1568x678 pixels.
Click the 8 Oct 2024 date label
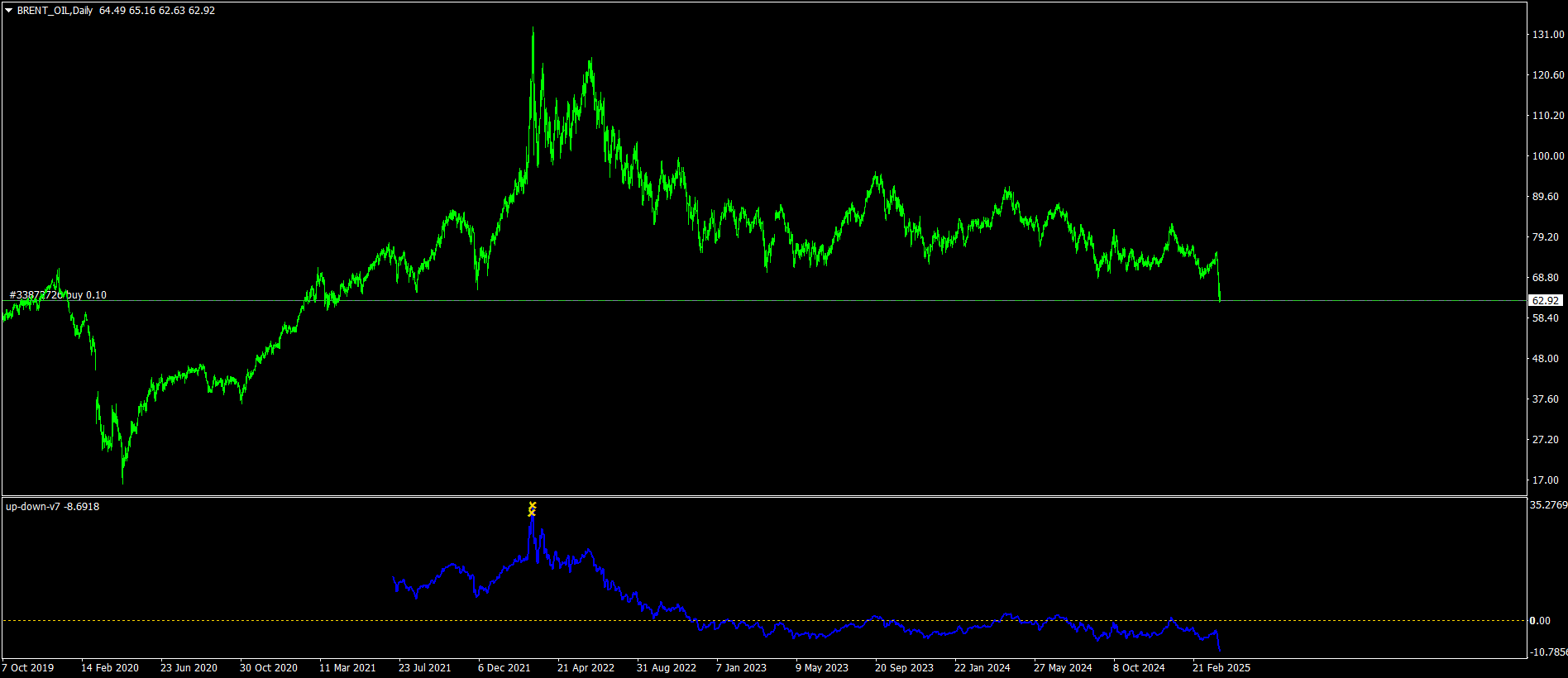click(x=1139, y=668)
